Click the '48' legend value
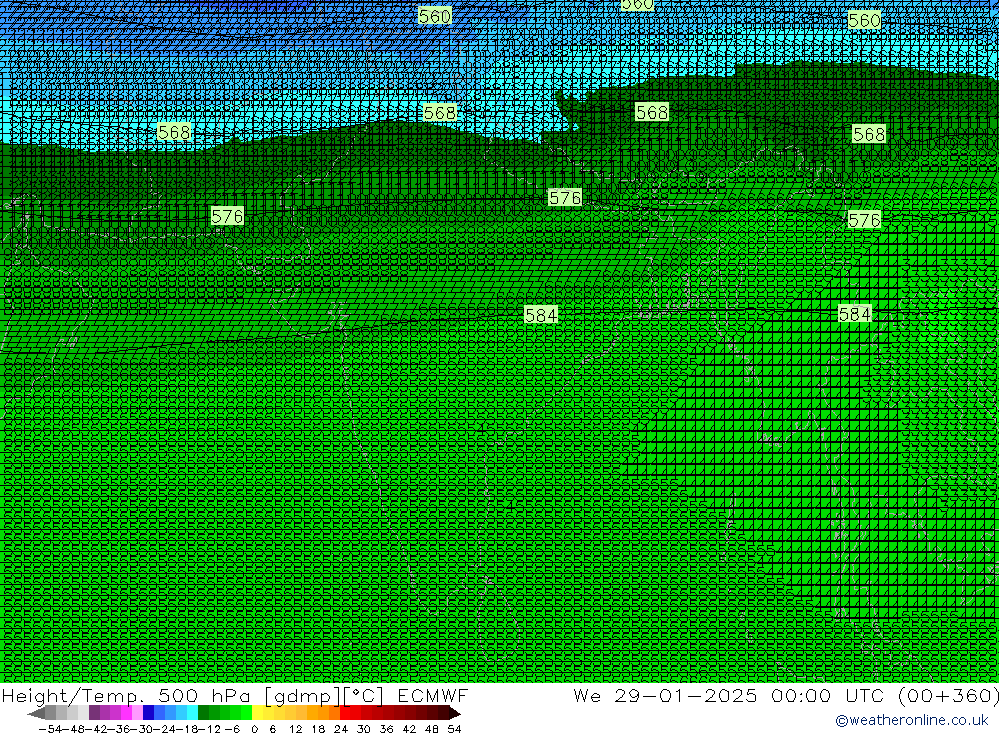1000x733 pixels. 432,729
